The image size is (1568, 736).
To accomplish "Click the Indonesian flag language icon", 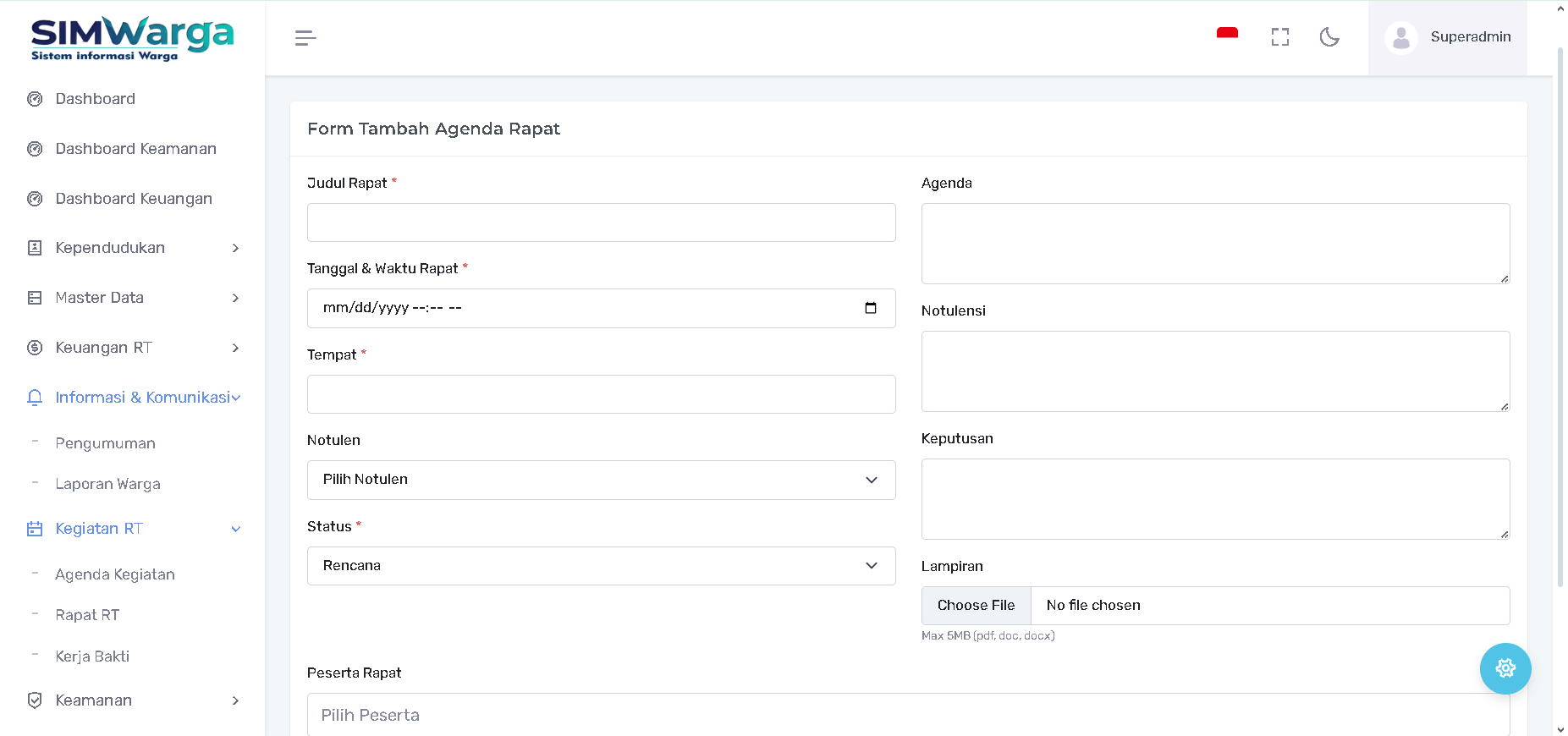I will (1227, 36).
